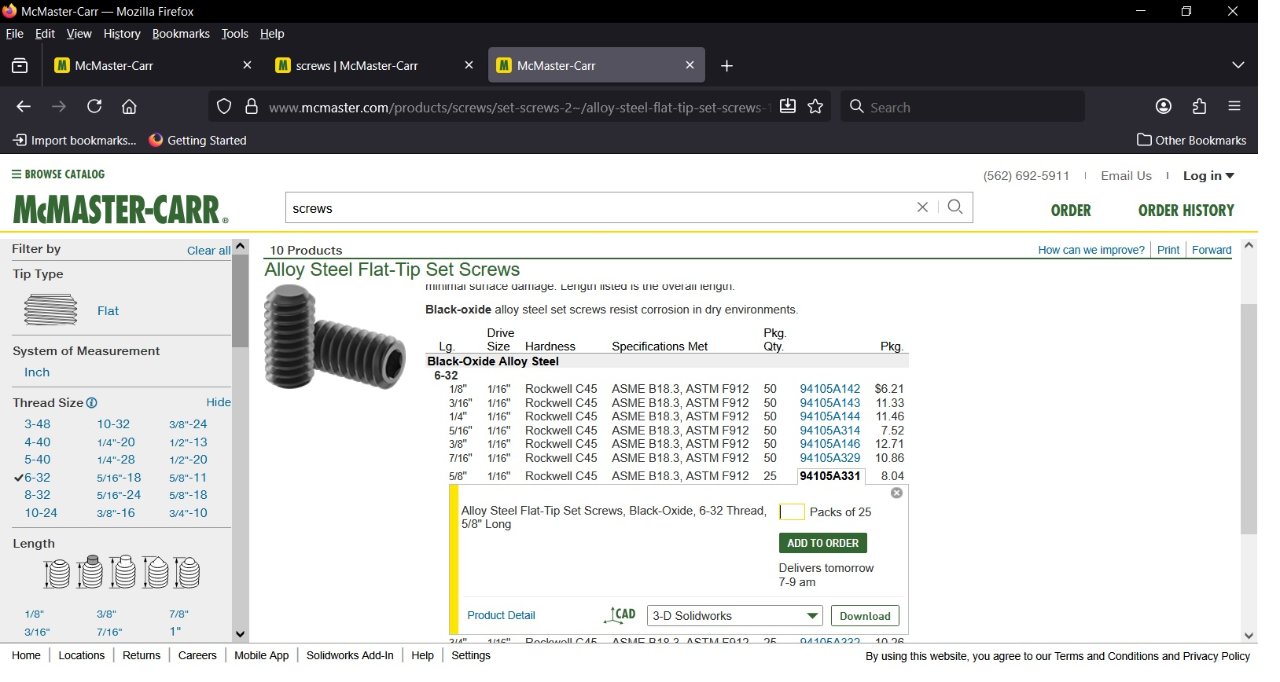This screenshot has width=1280, height=682.
Task: Click Import bookmarks toolbar item
Action: click(74, 140)
